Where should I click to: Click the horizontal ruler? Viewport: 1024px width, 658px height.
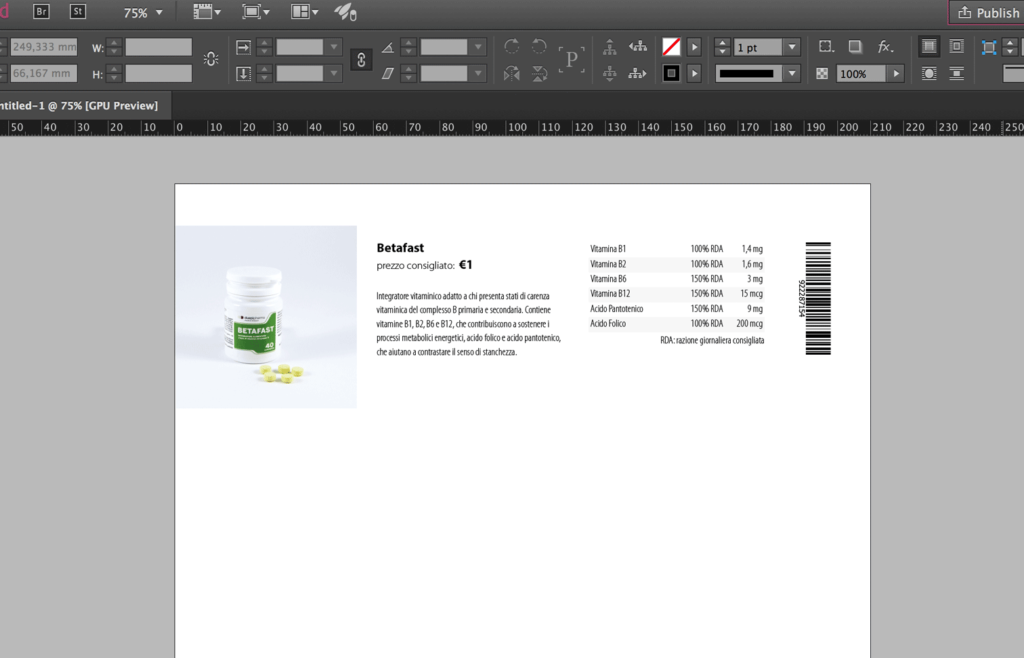[512, 127]
